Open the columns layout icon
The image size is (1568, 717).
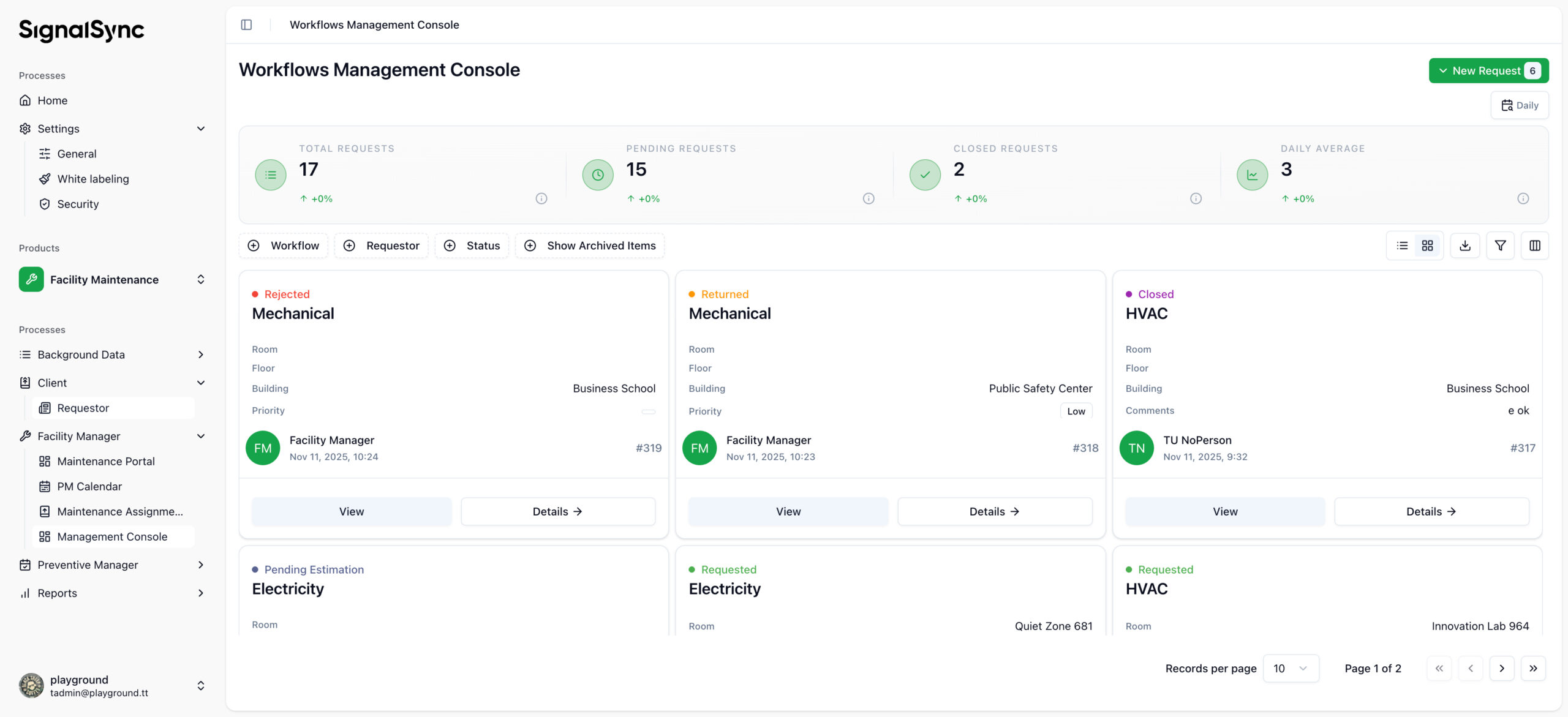[x=1534, y=246]
